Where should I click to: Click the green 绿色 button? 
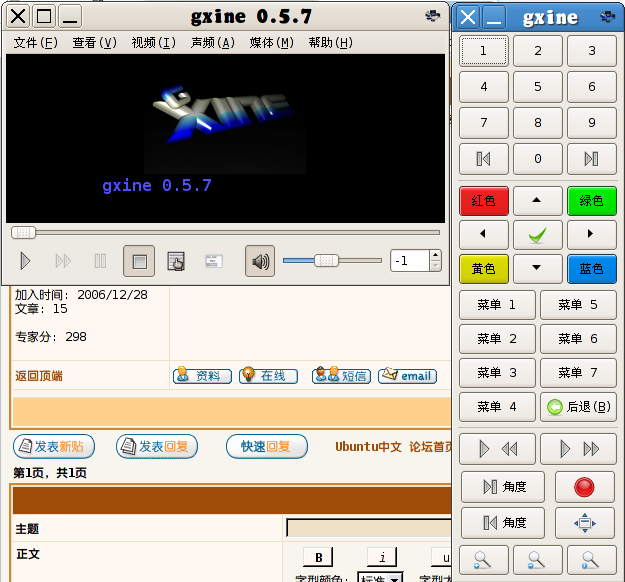[592, 201]
